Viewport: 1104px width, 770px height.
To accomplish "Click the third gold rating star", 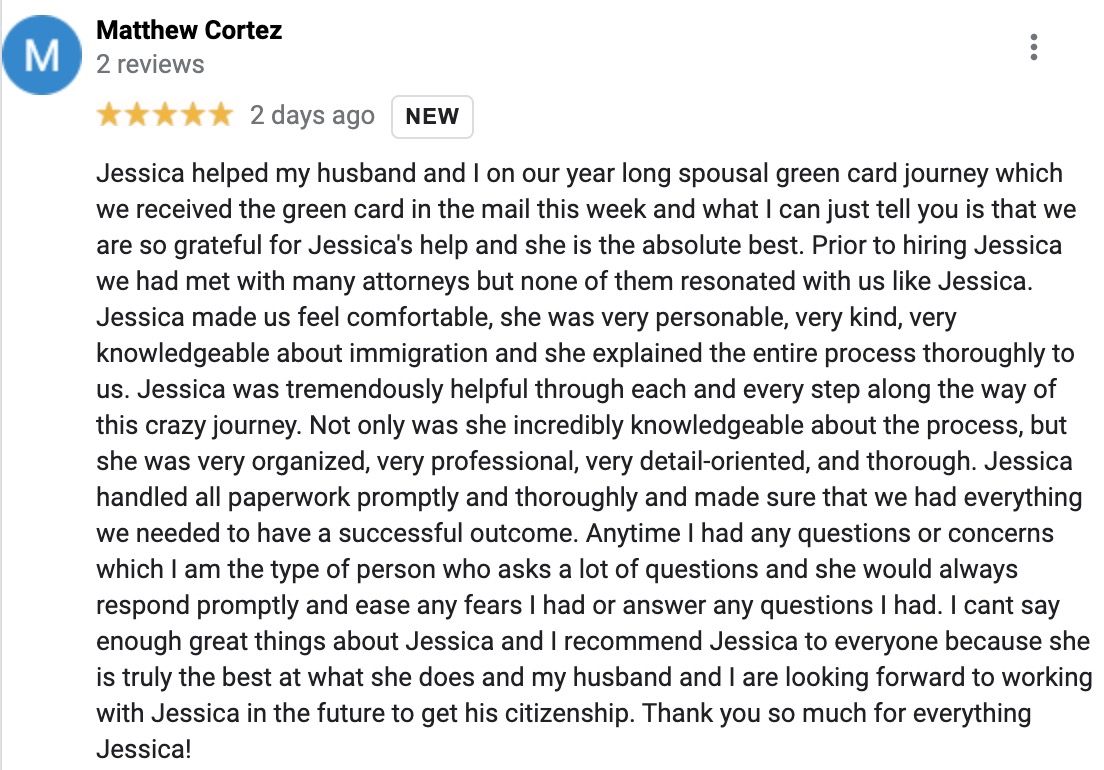I will pyautogui.click(x=165, y=114).
